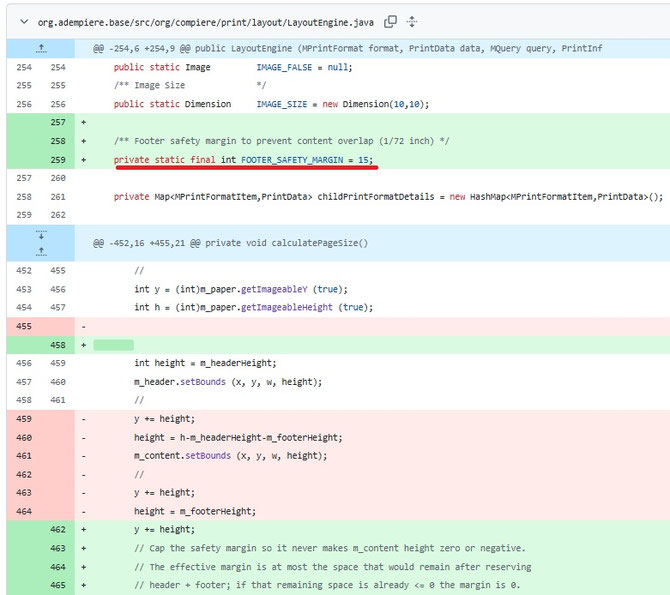Expand lines upward before line 452
Screen dimensions: 670x595
pyautogui.click(x=41, y=251)
